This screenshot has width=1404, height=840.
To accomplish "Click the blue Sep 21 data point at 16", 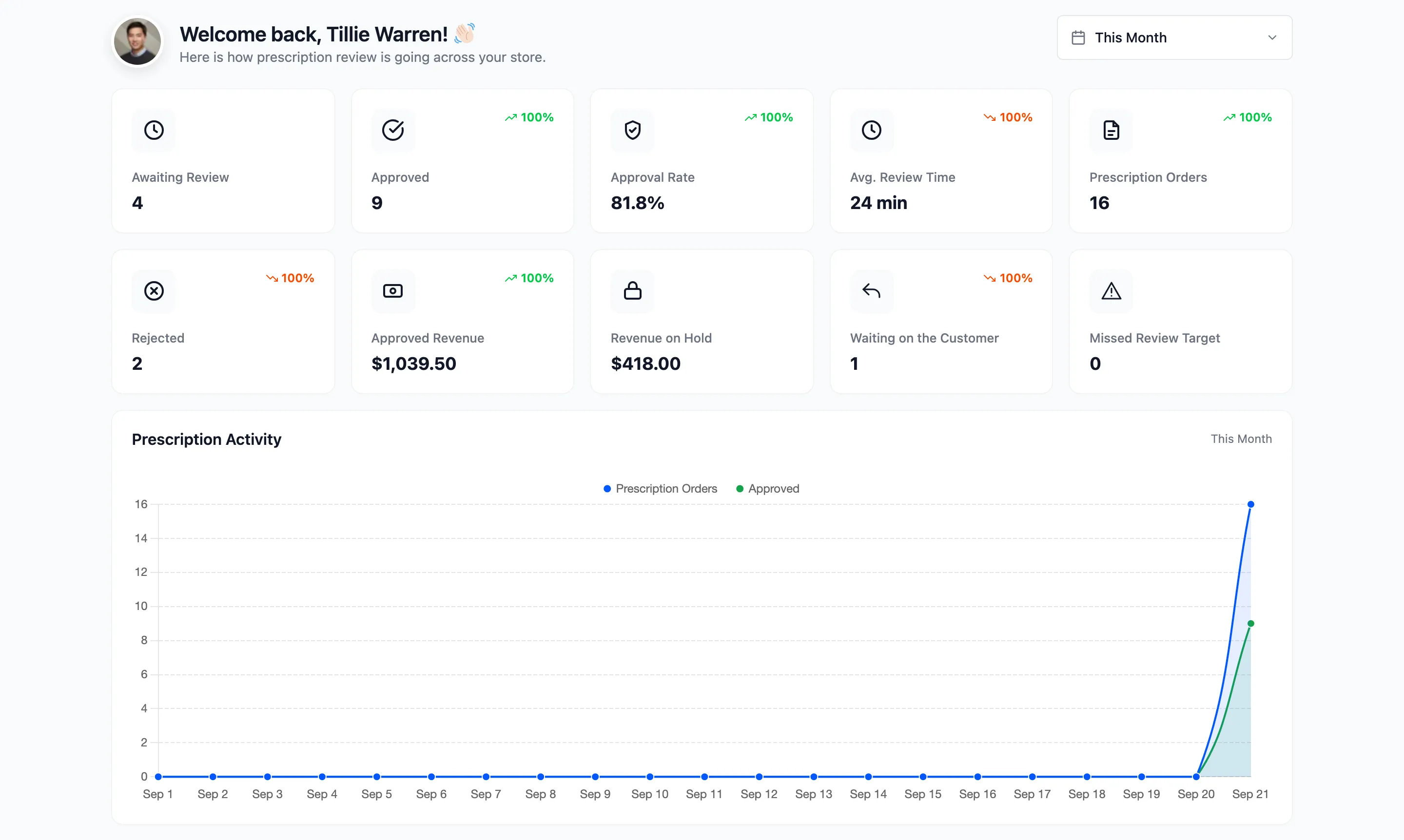I will point(1250,504).
